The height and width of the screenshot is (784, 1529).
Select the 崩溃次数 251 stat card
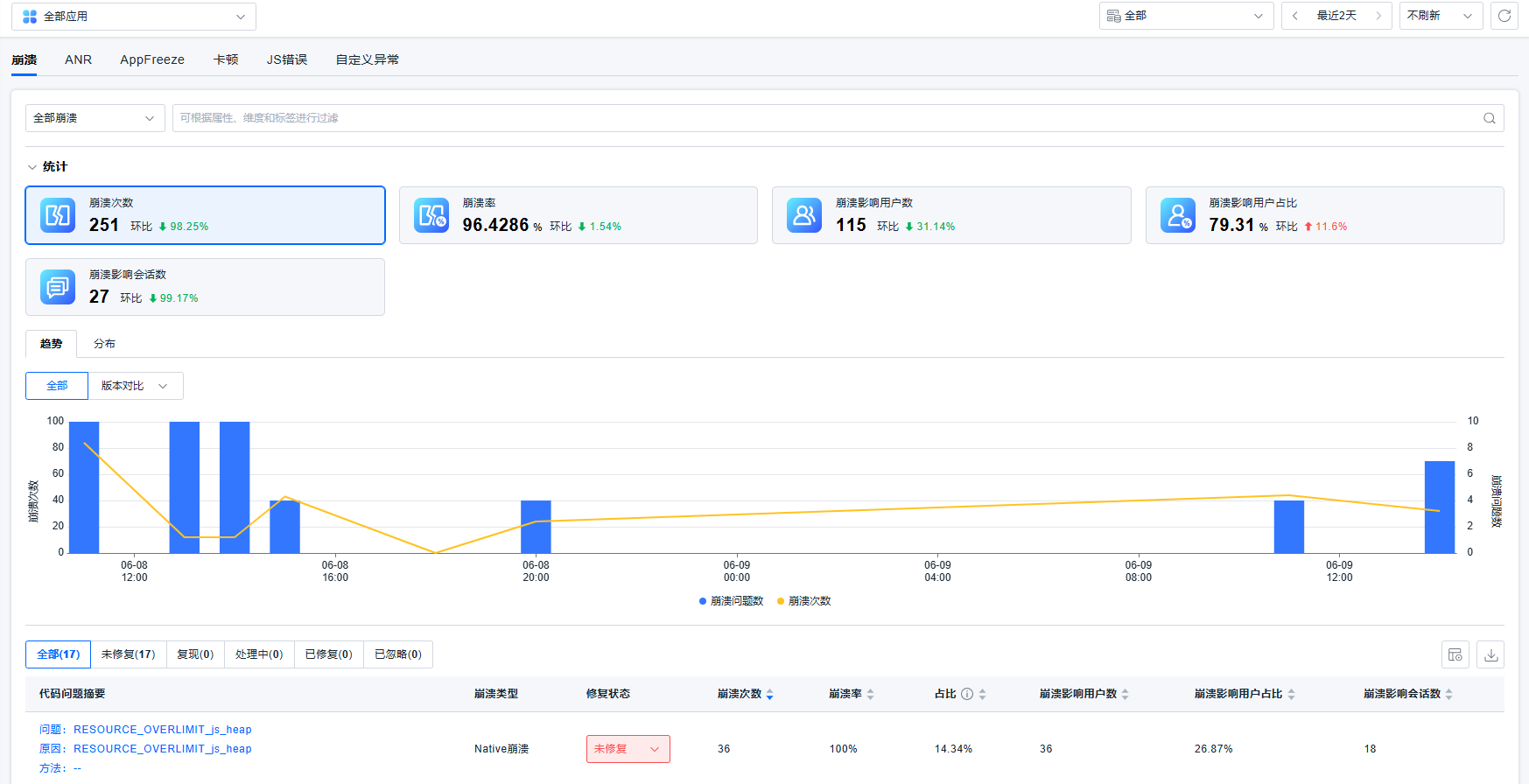[205, 215]
